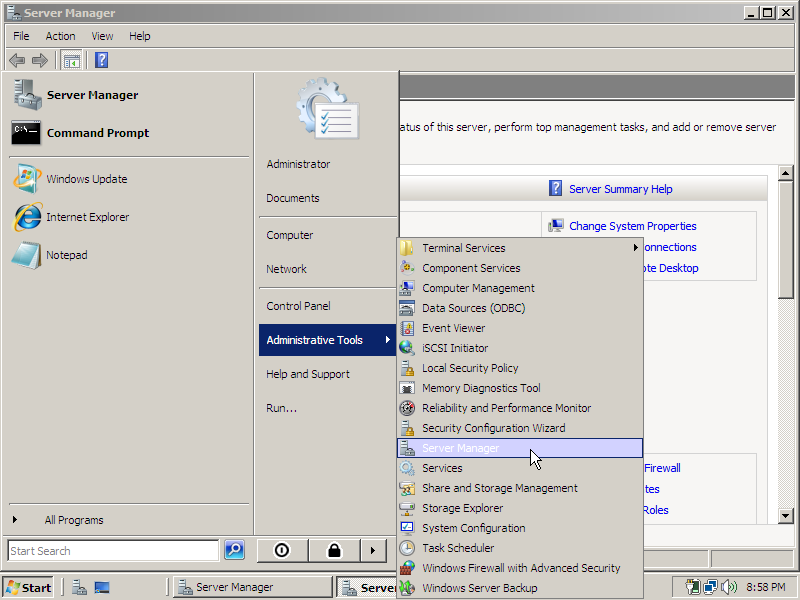Click the Memory Diagnostics Tool icon
Image resolution: width=800 pixels, height=600 pixels.
(407, 388)
